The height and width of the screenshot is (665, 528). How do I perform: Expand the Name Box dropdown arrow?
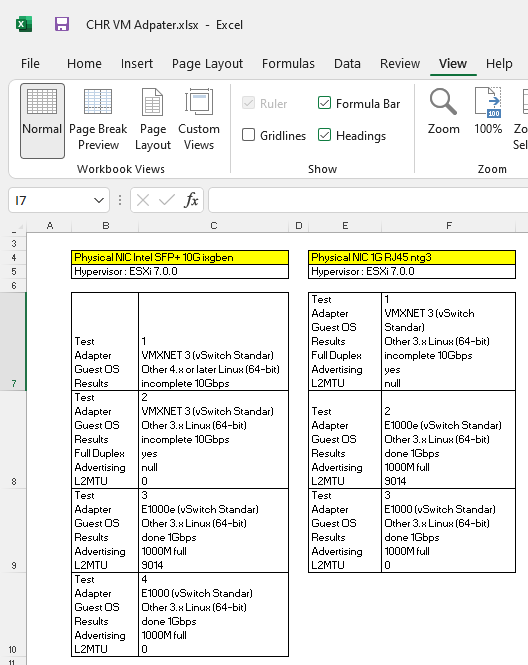tap(99, 200)
